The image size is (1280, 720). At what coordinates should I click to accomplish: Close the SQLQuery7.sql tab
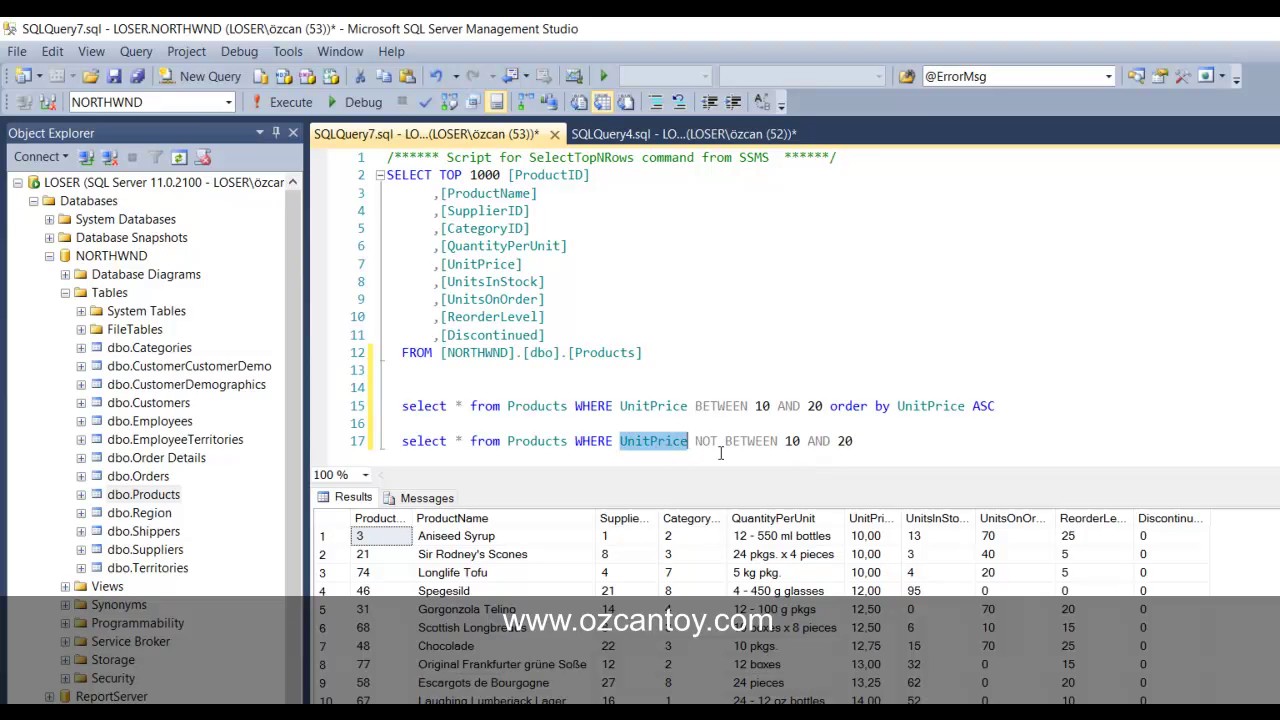[553, 134]
